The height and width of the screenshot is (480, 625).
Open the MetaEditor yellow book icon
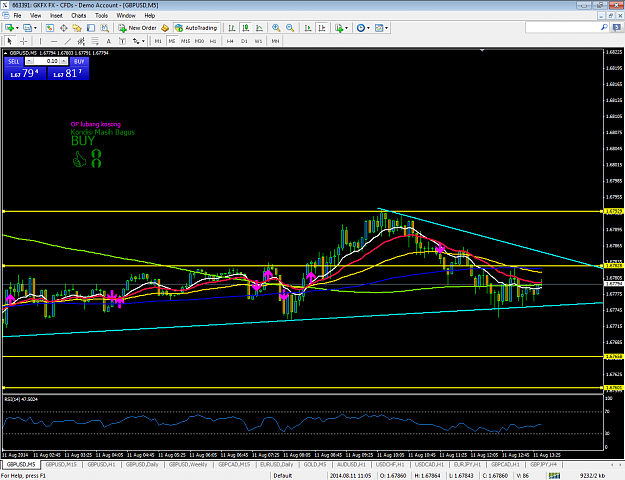pos(165,28)
